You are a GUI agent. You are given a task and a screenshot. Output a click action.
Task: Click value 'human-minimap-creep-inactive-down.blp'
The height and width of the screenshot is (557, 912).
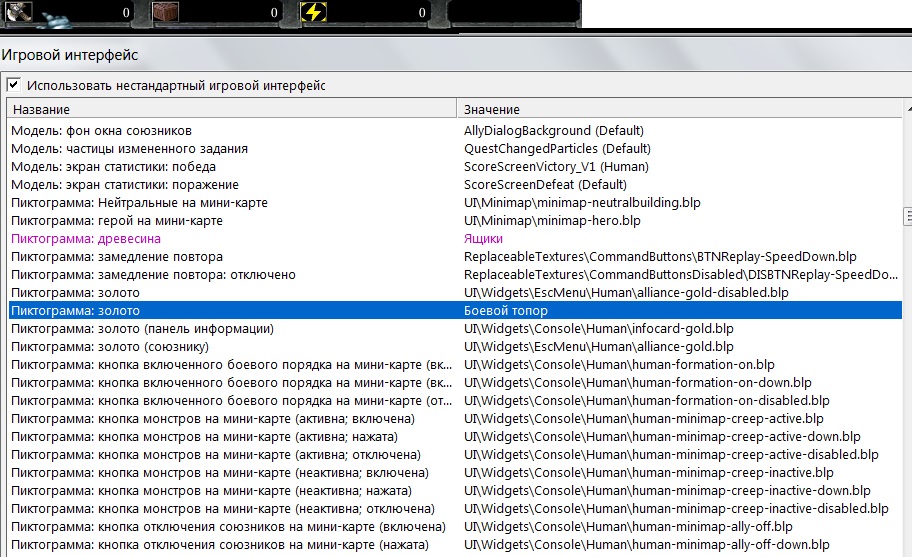[x=667, y=491]
